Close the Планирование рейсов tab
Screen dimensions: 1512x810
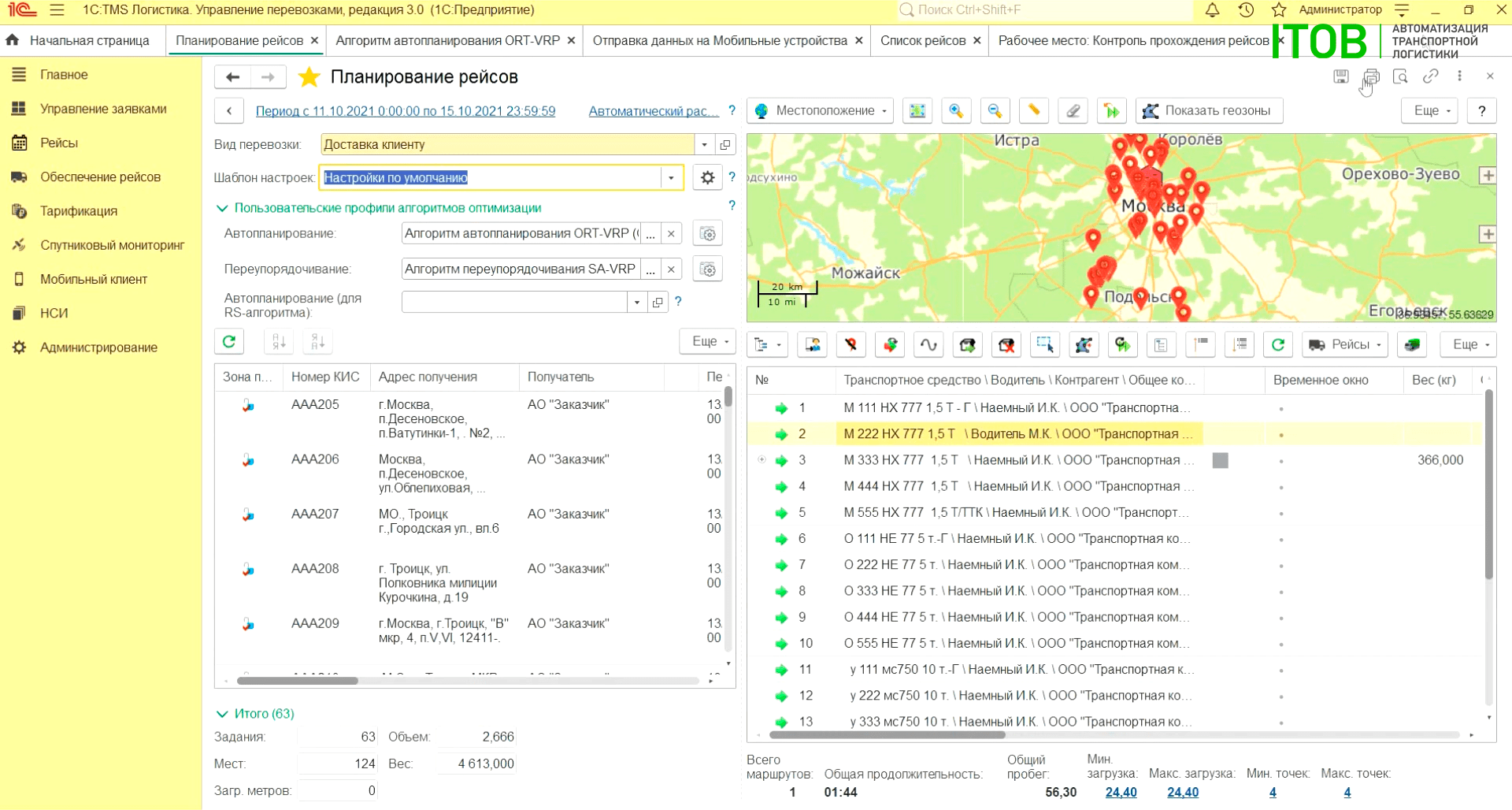pyautogui.click(x=314, y=41)
